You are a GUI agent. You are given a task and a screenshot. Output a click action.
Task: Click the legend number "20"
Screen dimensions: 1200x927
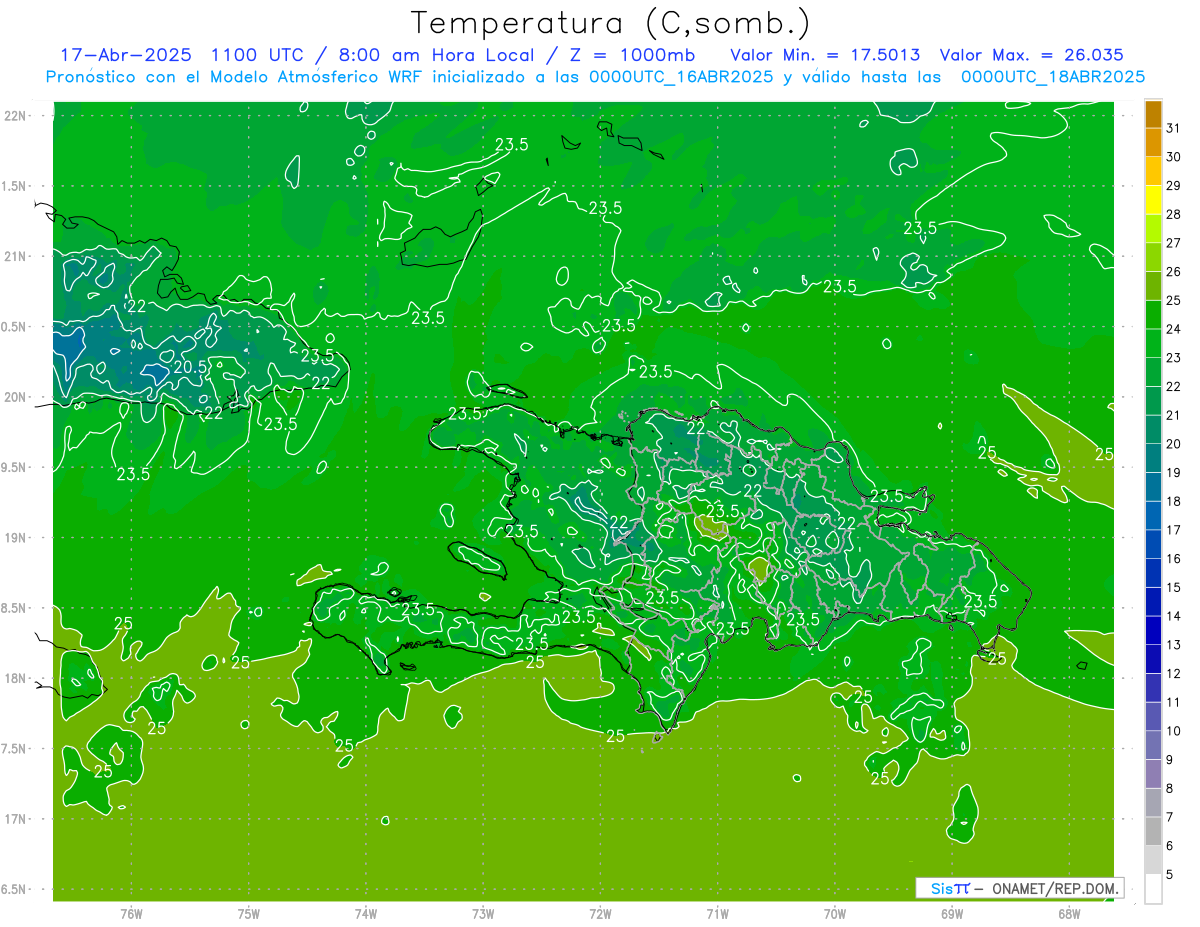coord(1174,444)
